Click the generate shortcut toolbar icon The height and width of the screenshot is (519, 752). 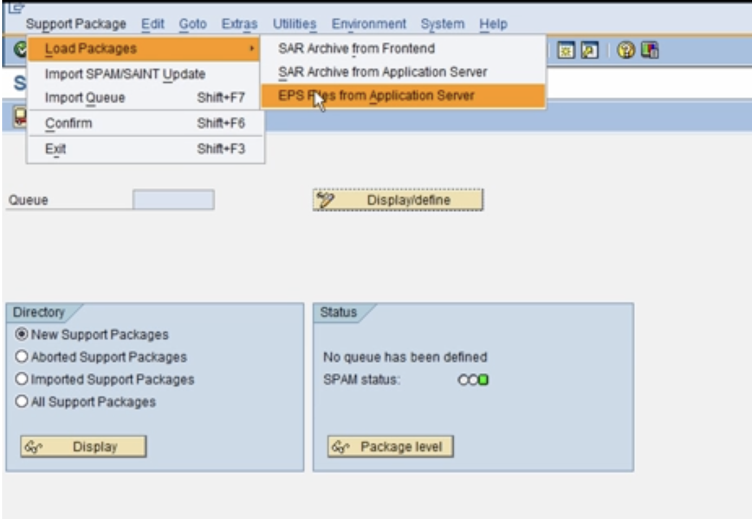(589, 50)
